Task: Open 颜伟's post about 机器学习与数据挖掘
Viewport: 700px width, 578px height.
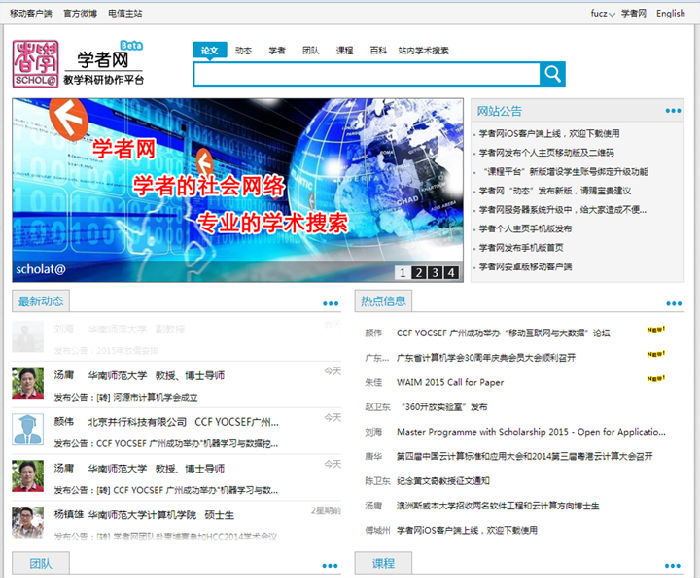Action: tap(188, 444)
